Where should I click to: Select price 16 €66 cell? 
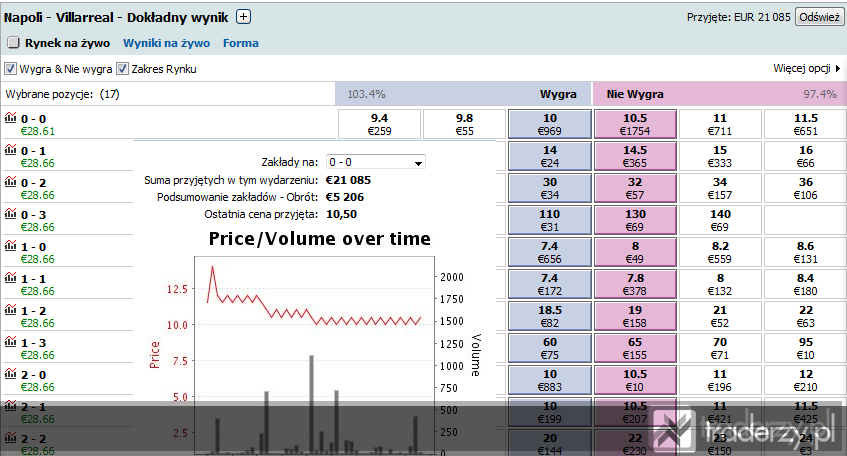click(805, 156)
